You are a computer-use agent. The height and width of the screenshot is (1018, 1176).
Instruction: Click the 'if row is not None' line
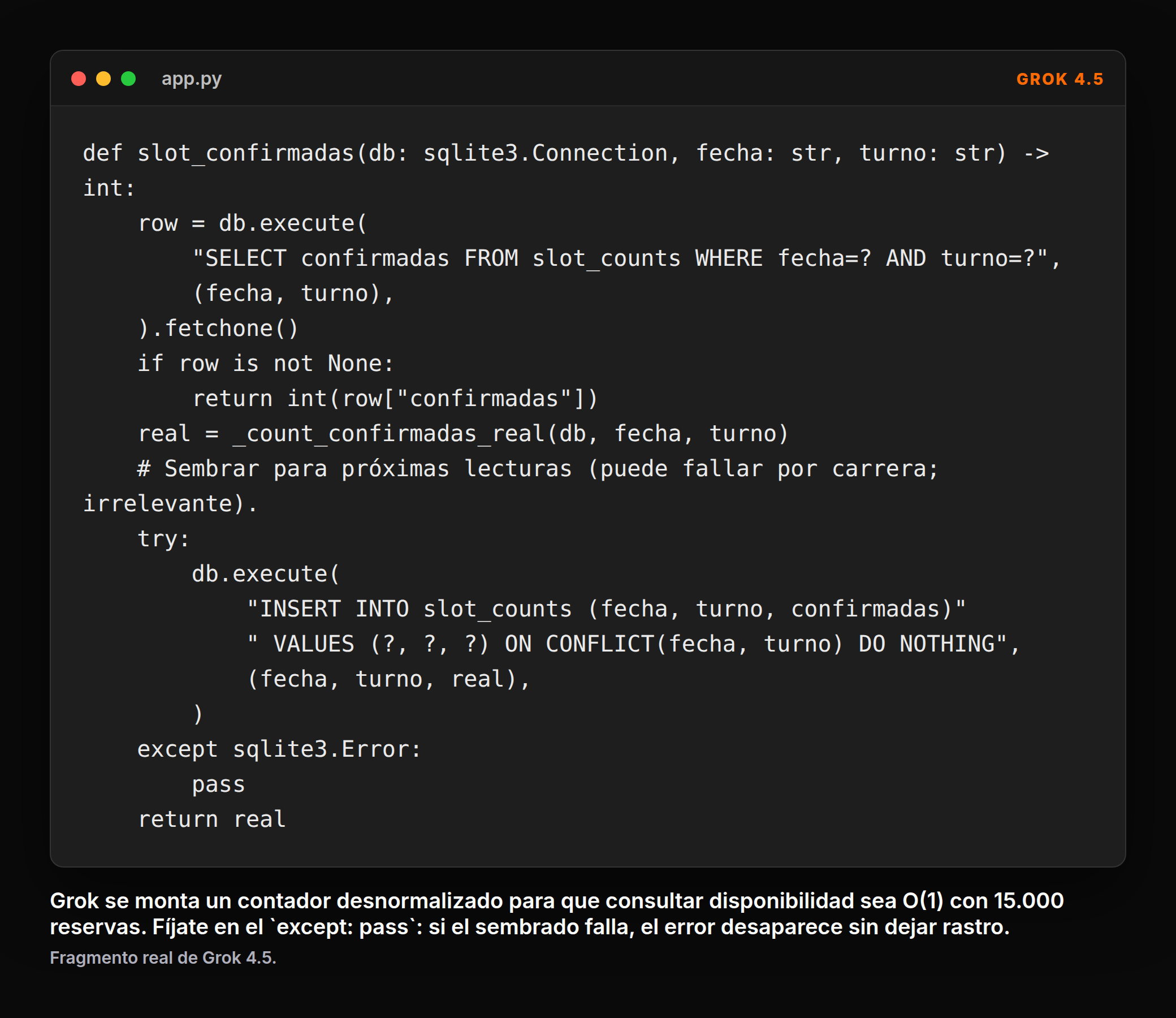[x=266, y=364]
